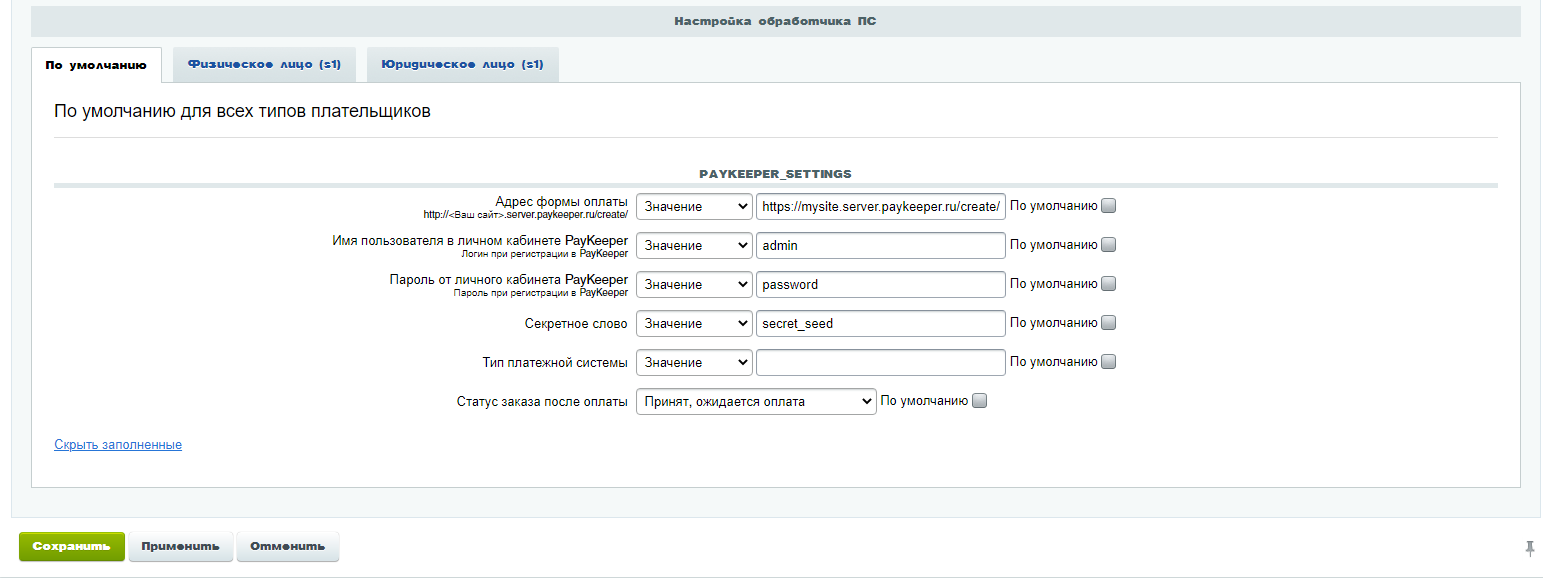
Task: Check default box for order status after payment
Action: [x=979, y=401]
